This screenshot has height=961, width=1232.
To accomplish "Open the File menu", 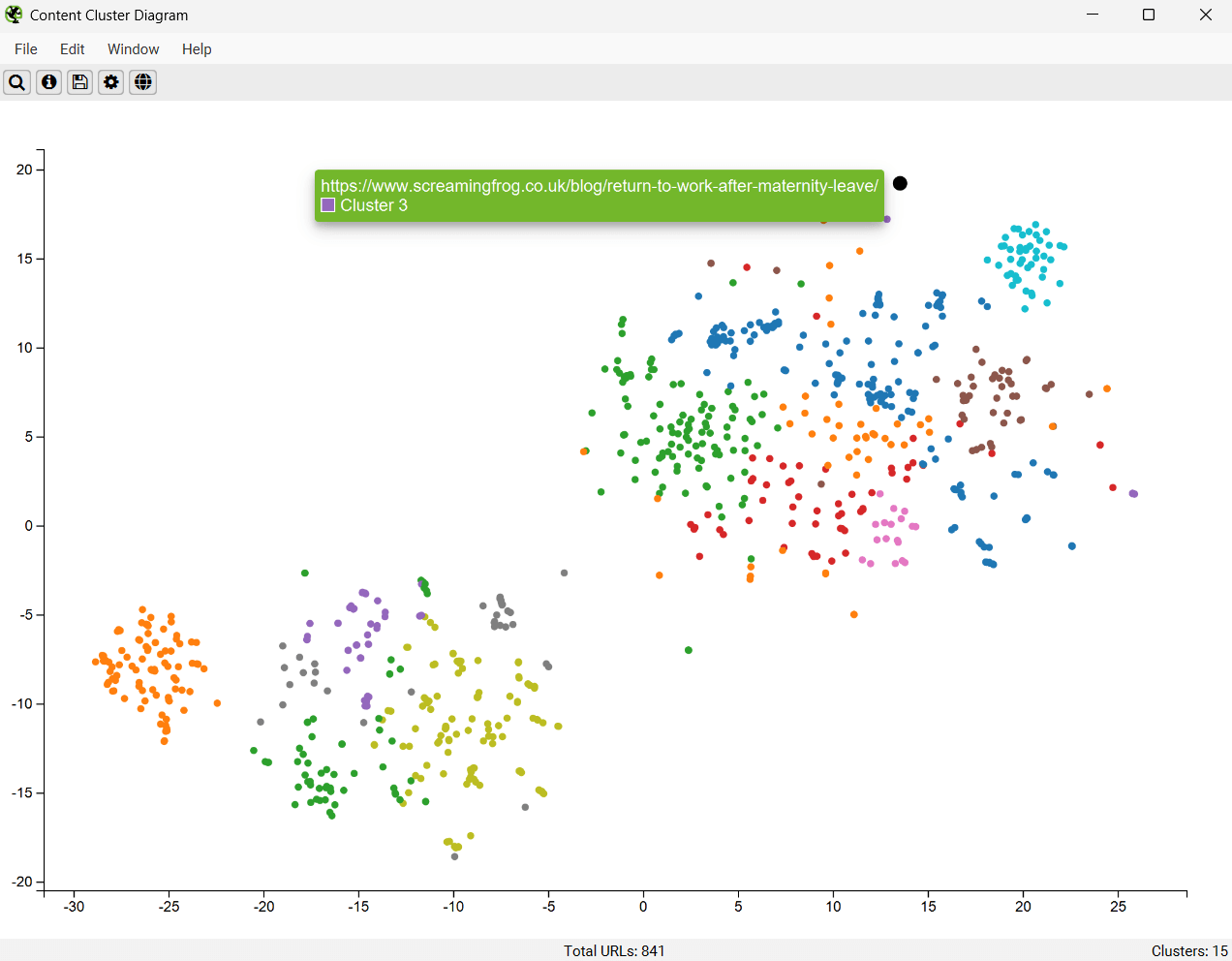I will [25, 48].
